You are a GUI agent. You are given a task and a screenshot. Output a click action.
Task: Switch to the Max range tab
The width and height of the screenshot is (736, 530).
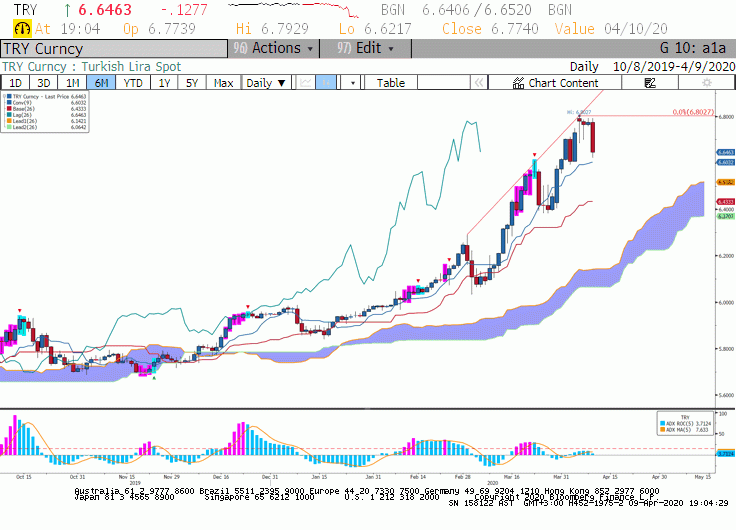(223, 83)
